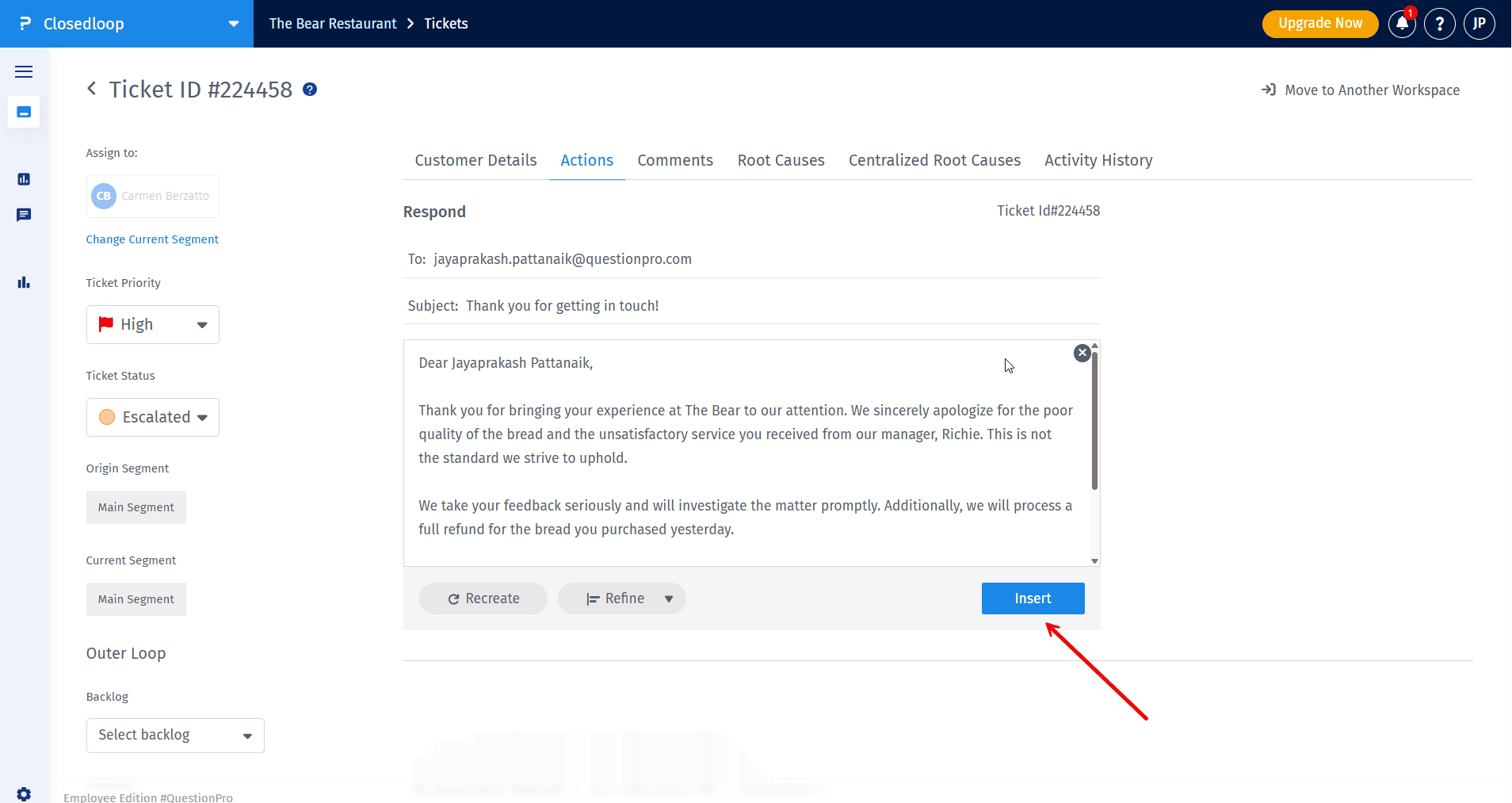Open the analytics bar chart sidebar icon

(24, 282)
